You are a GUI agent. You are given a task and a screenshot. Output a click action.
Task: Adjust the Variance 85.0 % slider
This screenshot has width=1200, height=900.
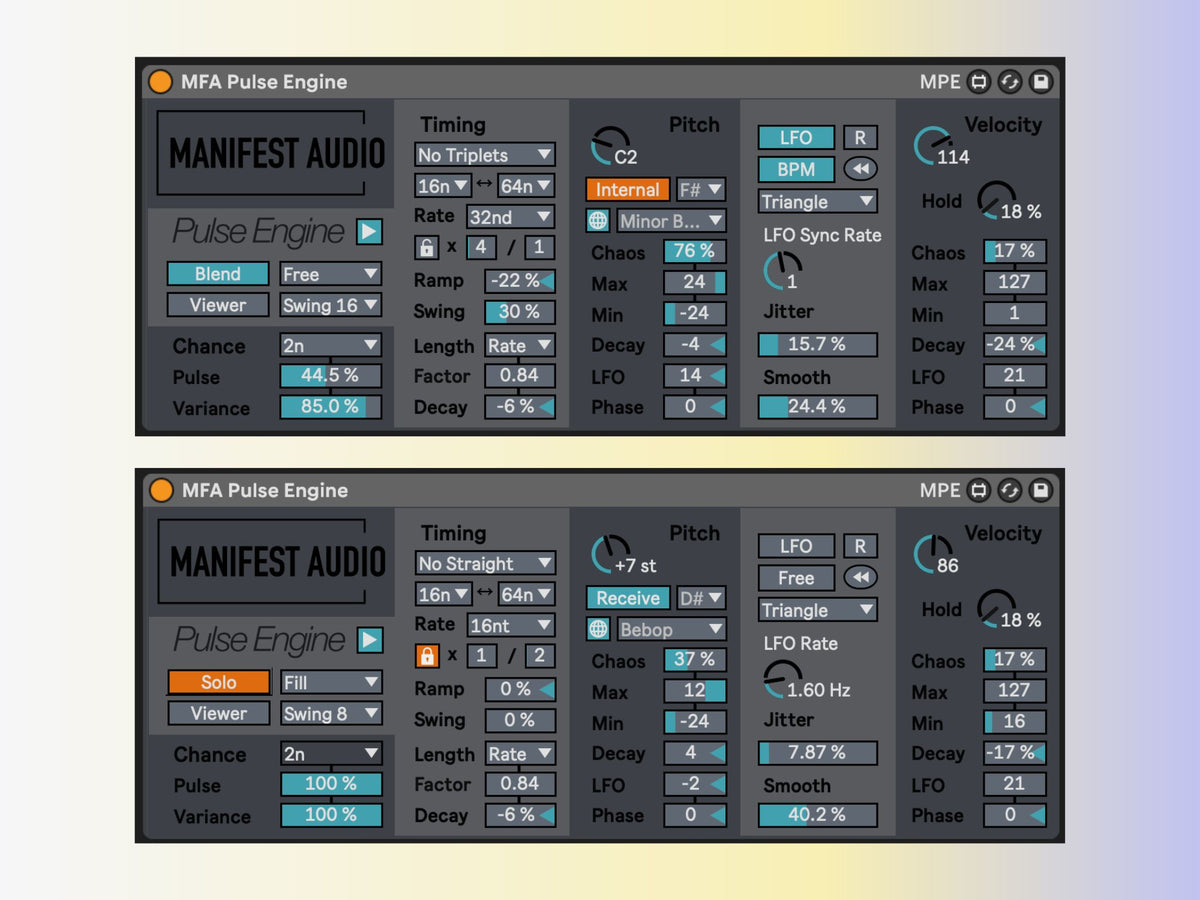coord(331,407)
